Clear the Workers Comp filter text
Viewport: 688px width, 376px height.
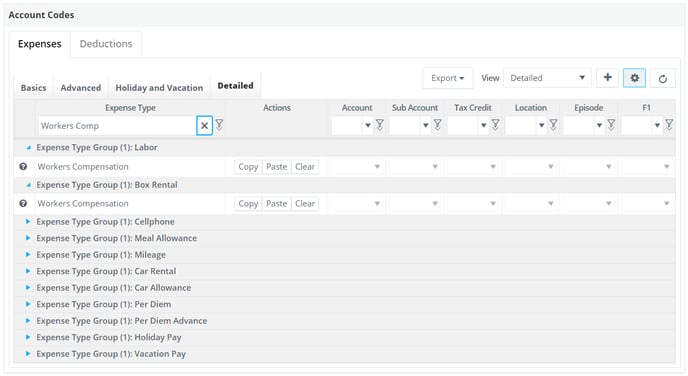[204, 126]
